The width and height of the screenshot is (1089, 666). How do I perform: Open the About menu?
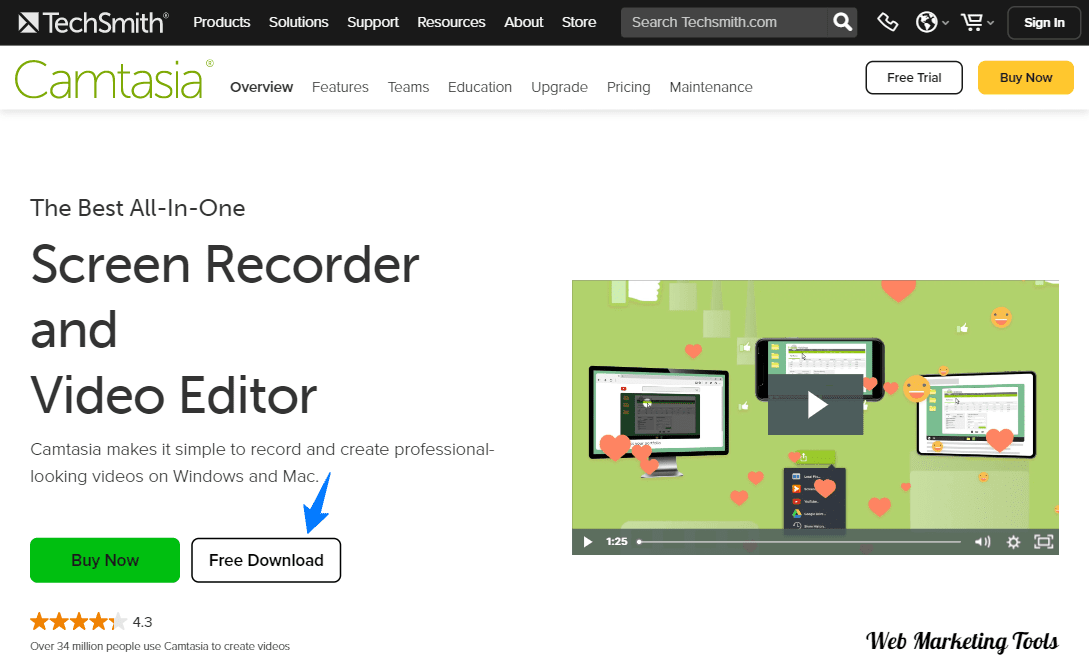tap(524, 22)
